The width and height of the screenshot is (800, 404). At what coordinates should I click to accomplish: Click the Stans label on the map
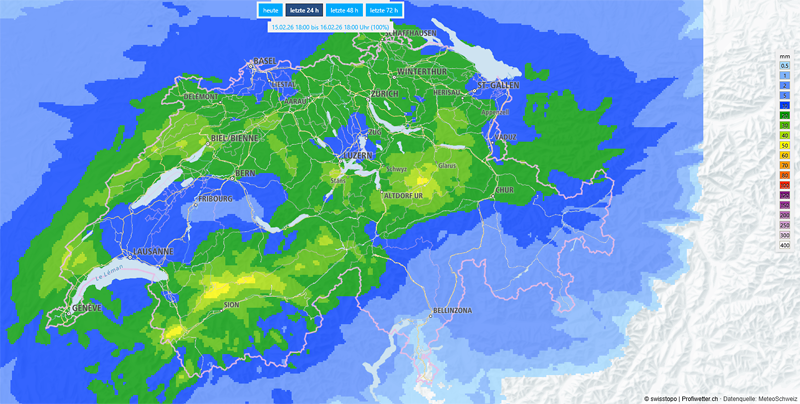[x=338, y=181]
